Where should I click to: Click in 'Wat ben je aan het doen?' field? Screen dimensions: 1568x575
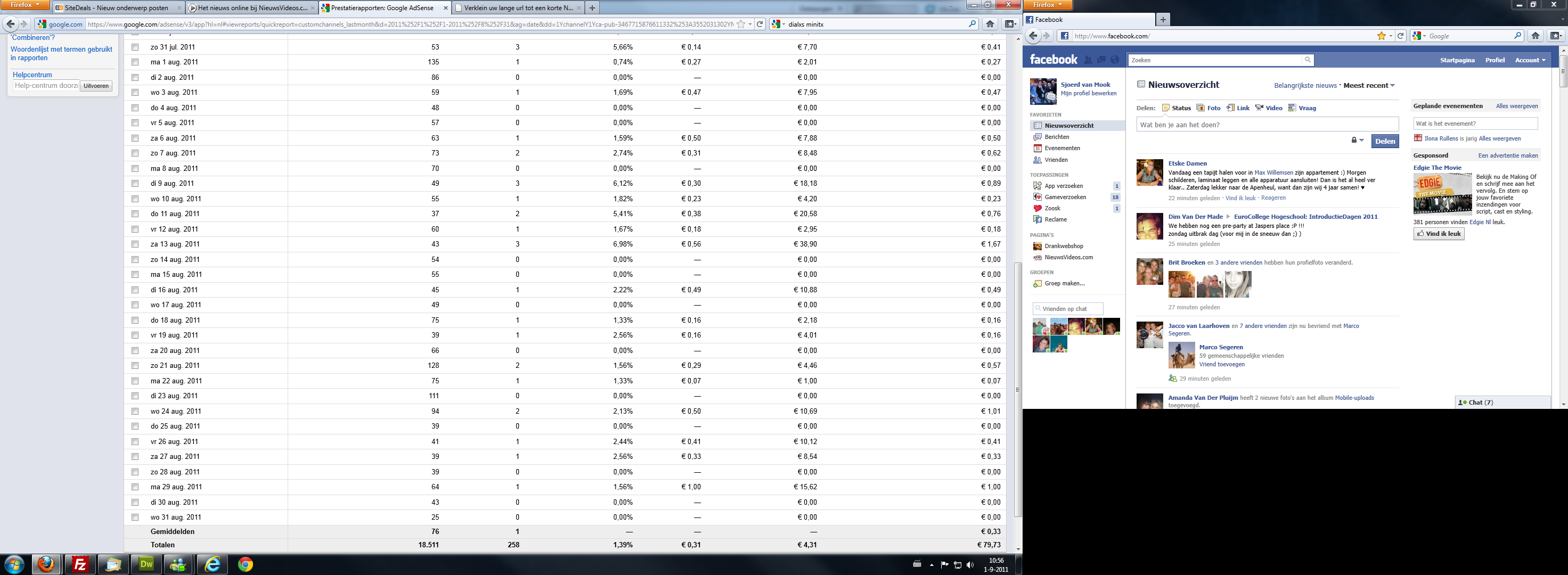(x=1267, y=125)
